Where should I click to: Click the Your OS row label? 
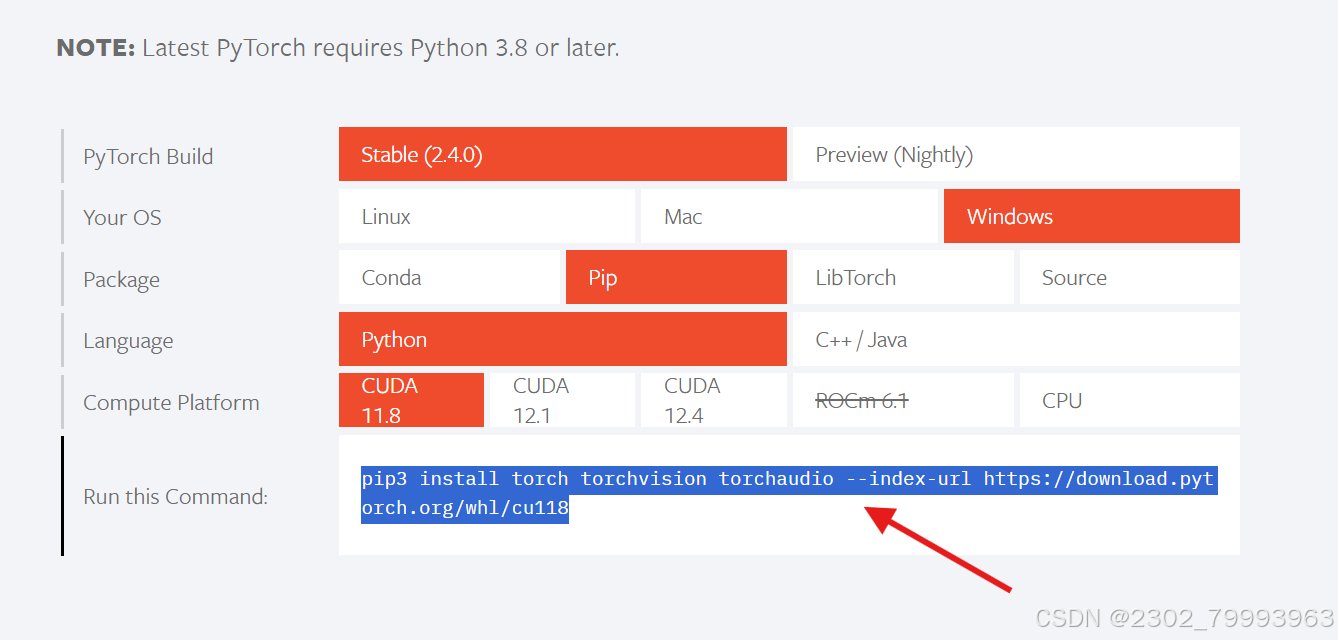click(x=122, y=217)
